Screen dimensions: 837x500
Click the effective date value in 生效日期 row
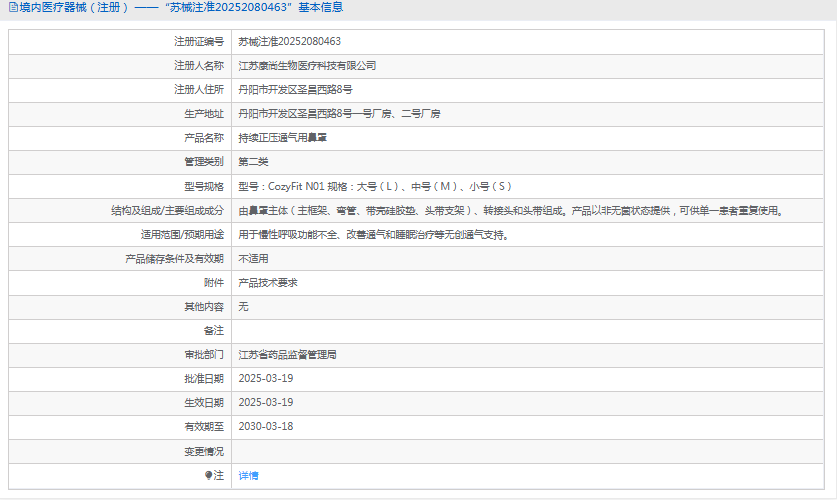[266, 402]
